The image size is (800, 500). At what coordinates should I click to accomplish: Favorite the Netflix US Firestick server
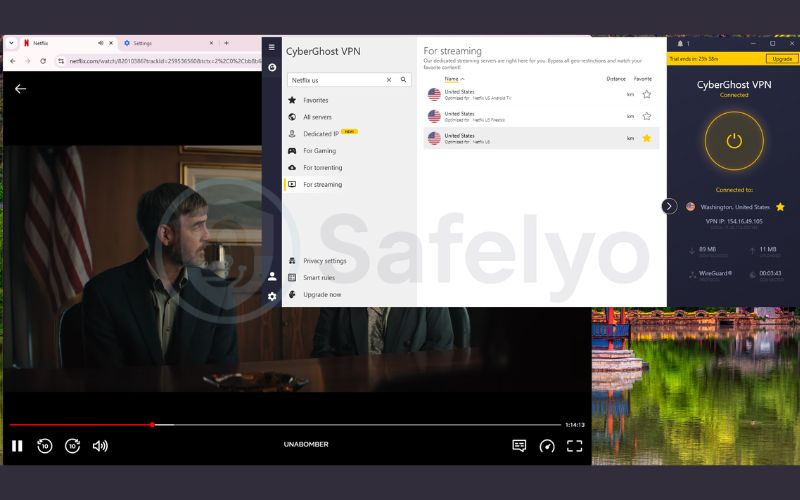(x=646, y=116)
